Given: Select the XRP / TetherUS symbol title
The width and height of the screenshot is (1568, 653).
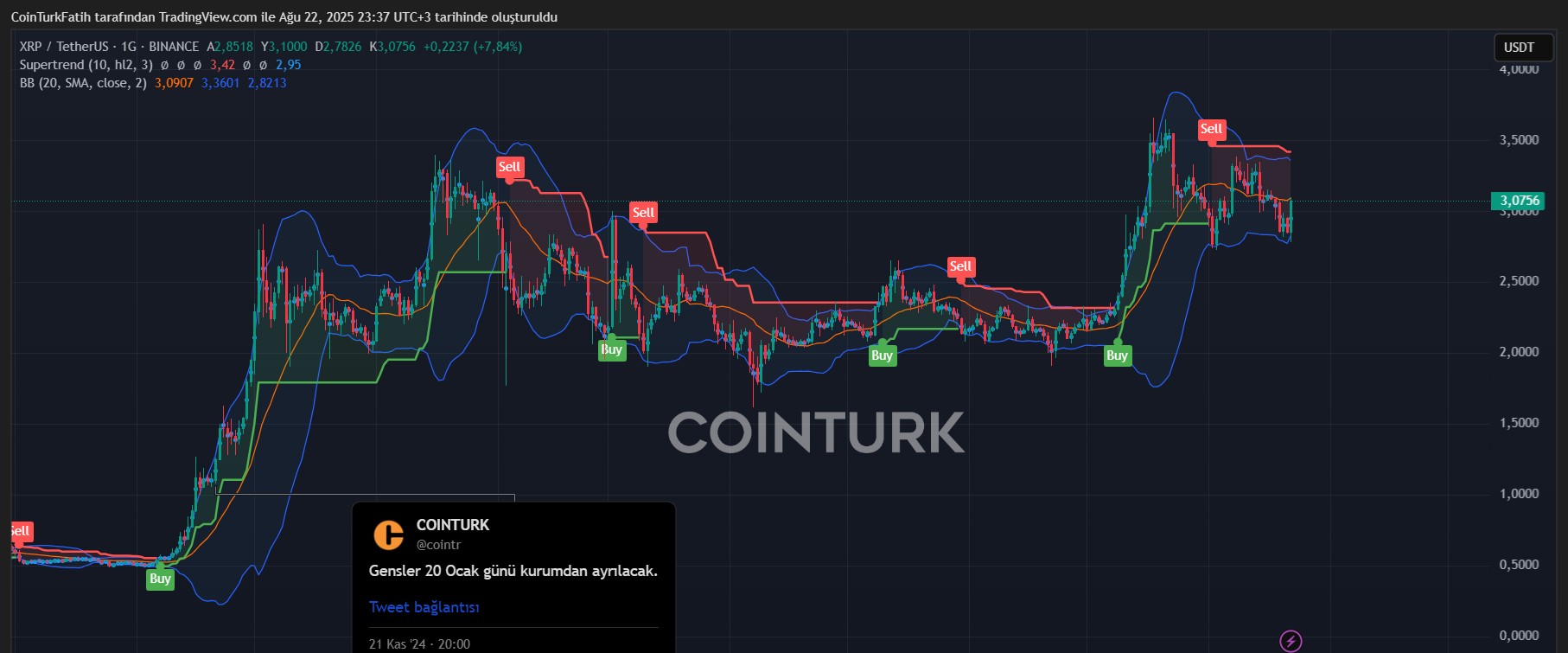Looking at the screenshot, I should [x=109, y=47].
